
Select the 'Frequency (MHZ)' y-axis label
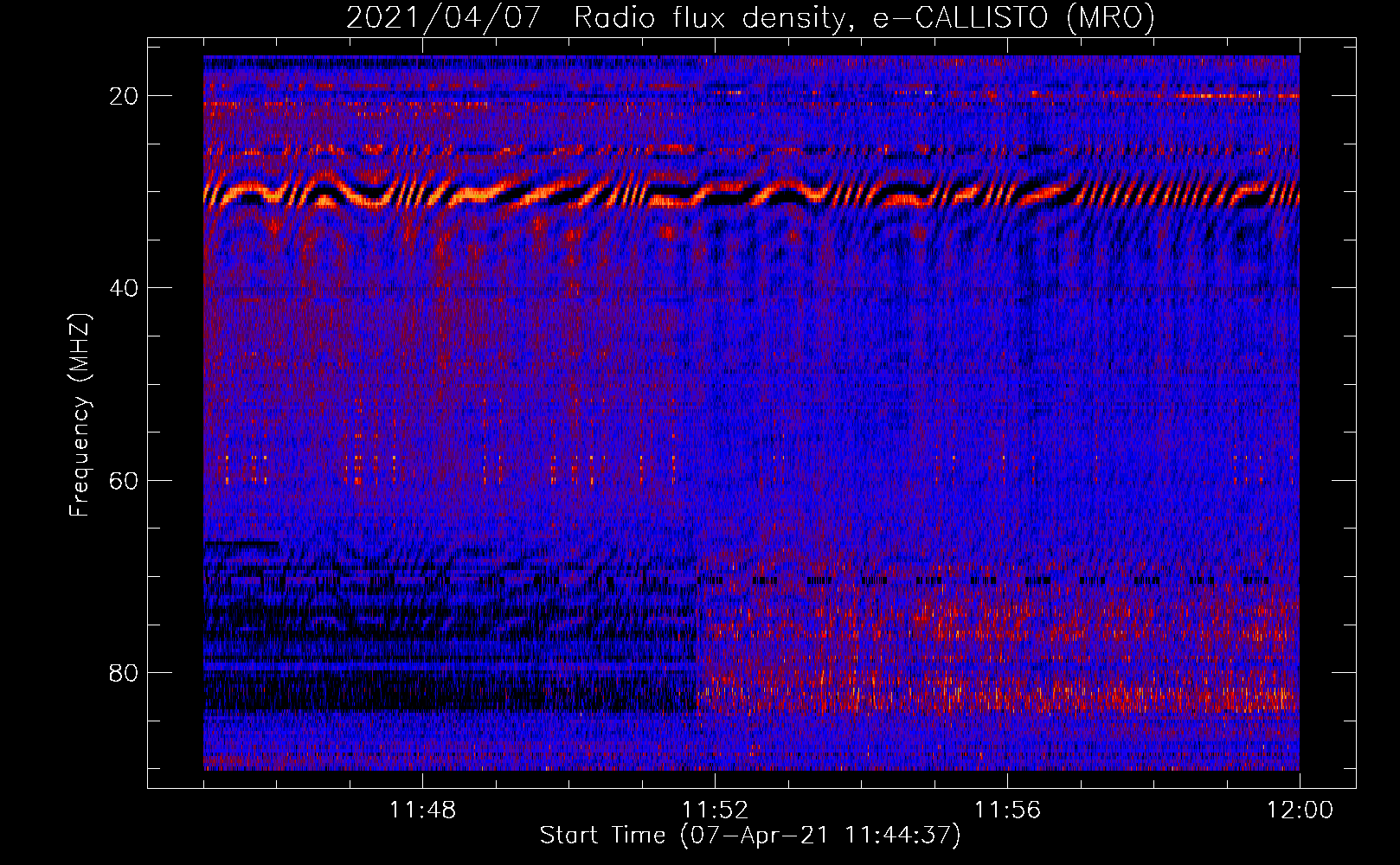80,415
